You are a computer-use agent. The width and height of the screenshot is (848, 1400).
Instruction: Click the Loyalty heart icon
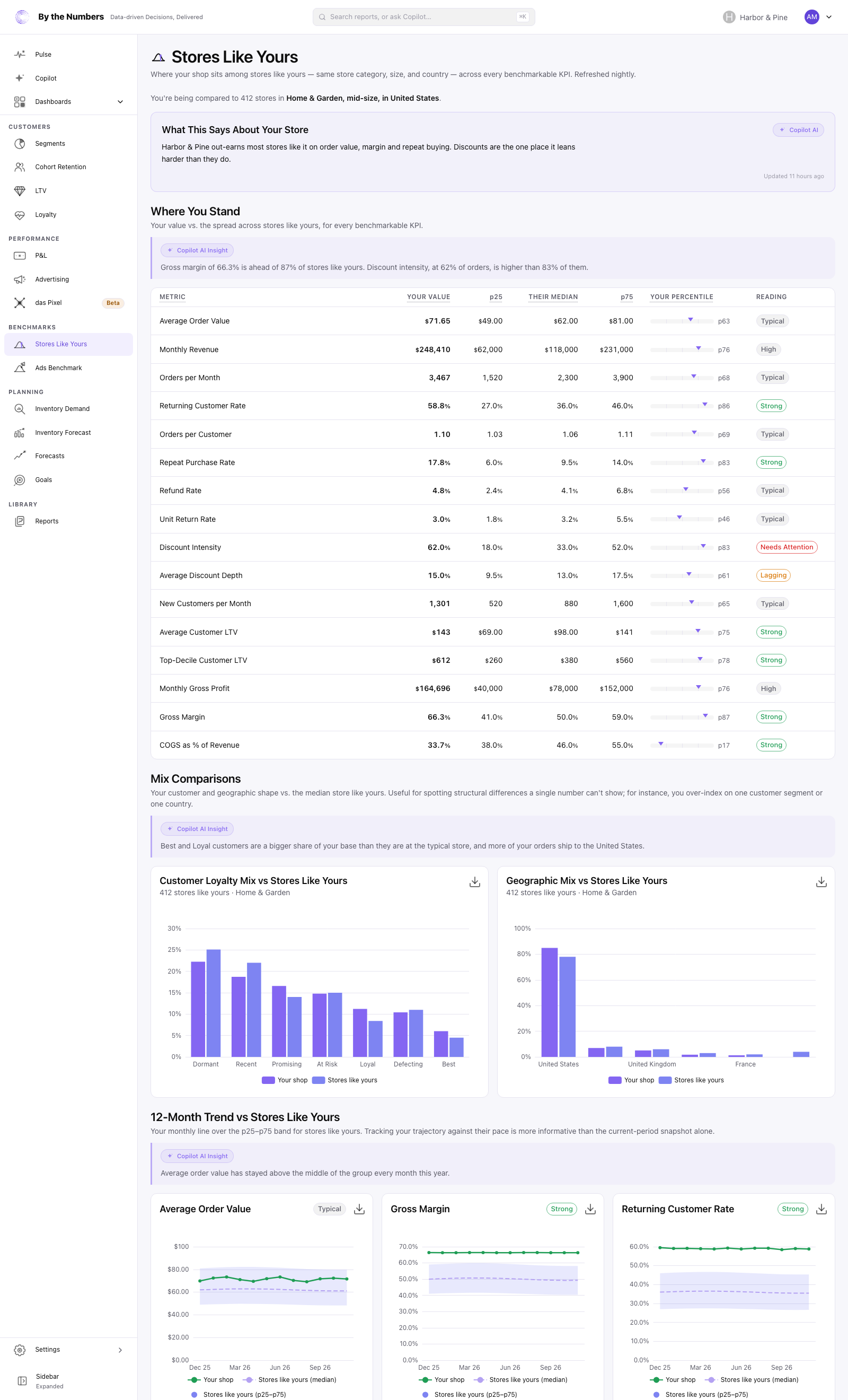20,215
